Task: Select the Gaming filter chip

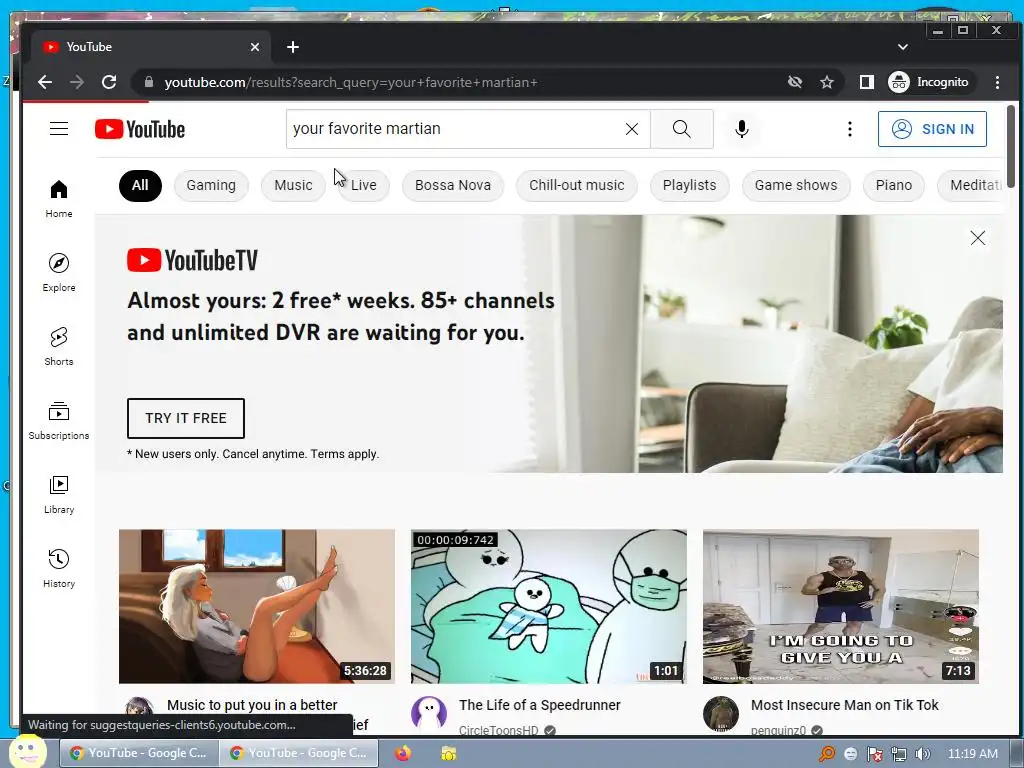Action: coord(211,185)
